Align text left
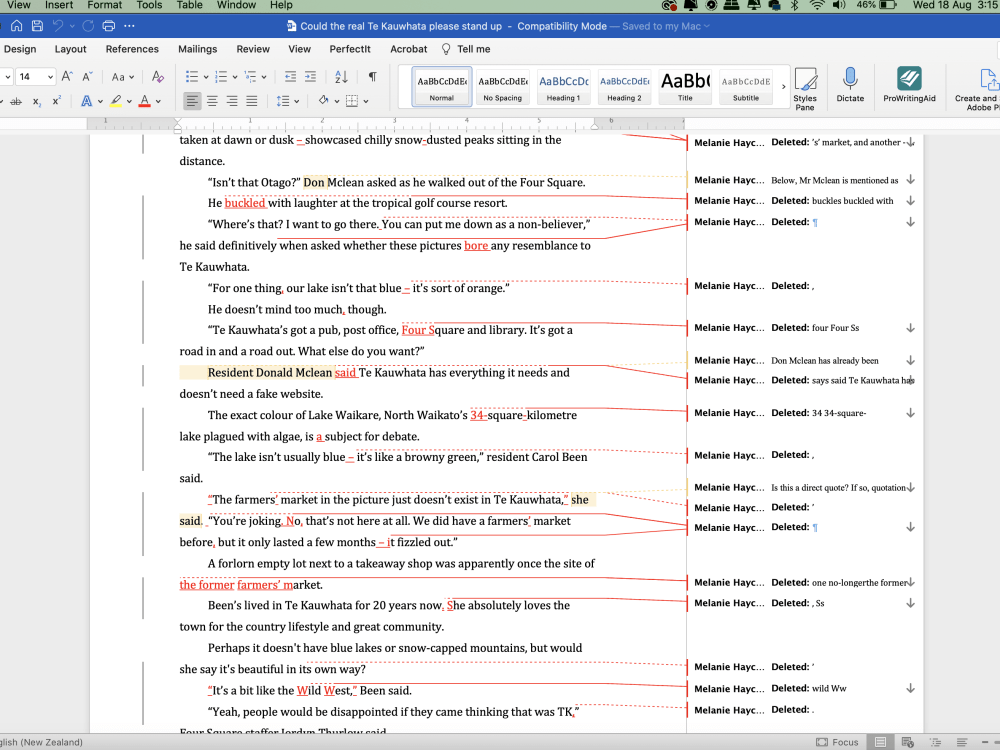1000x750 pixels. tap(191, 101)
